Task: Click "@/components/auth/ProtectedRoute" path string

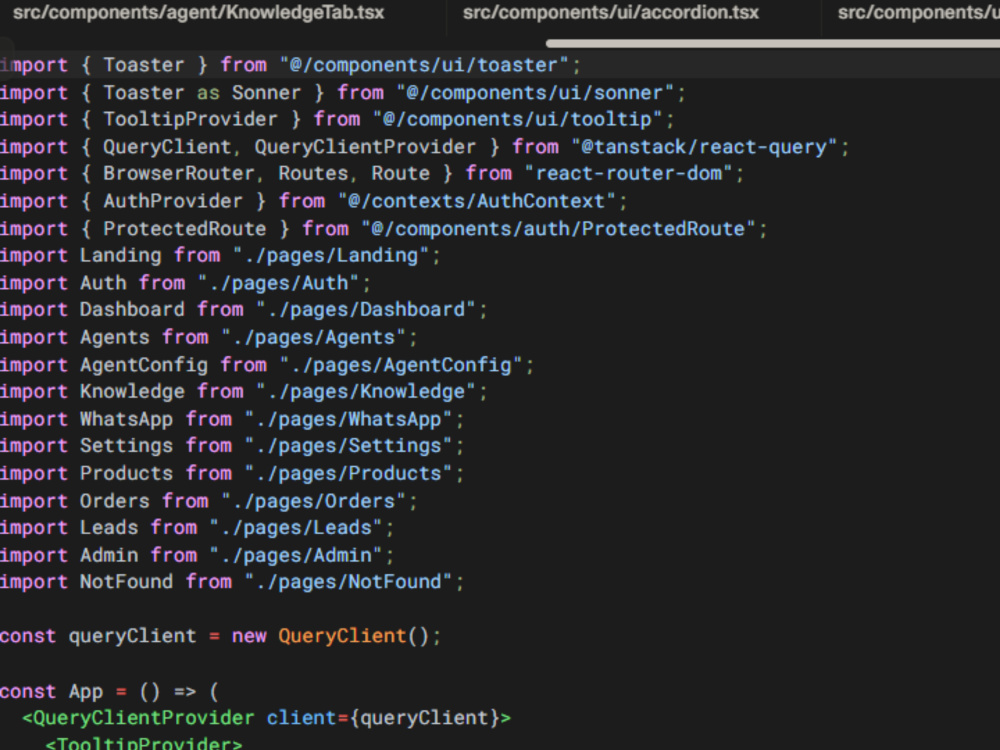Action: [558, 229]
